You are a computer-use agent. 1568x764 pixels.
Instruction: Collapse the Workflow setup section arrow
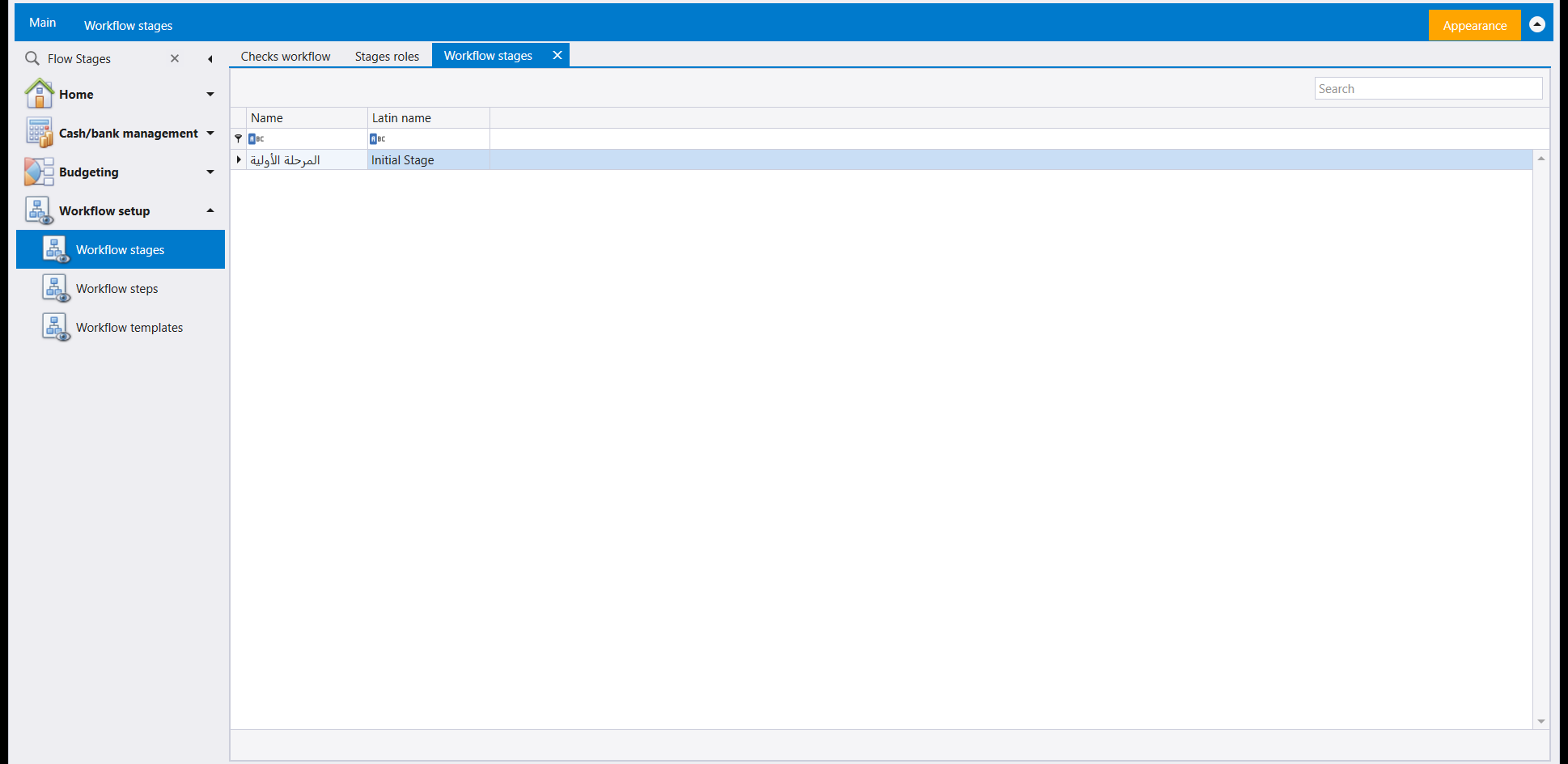(x=210, y=210)
